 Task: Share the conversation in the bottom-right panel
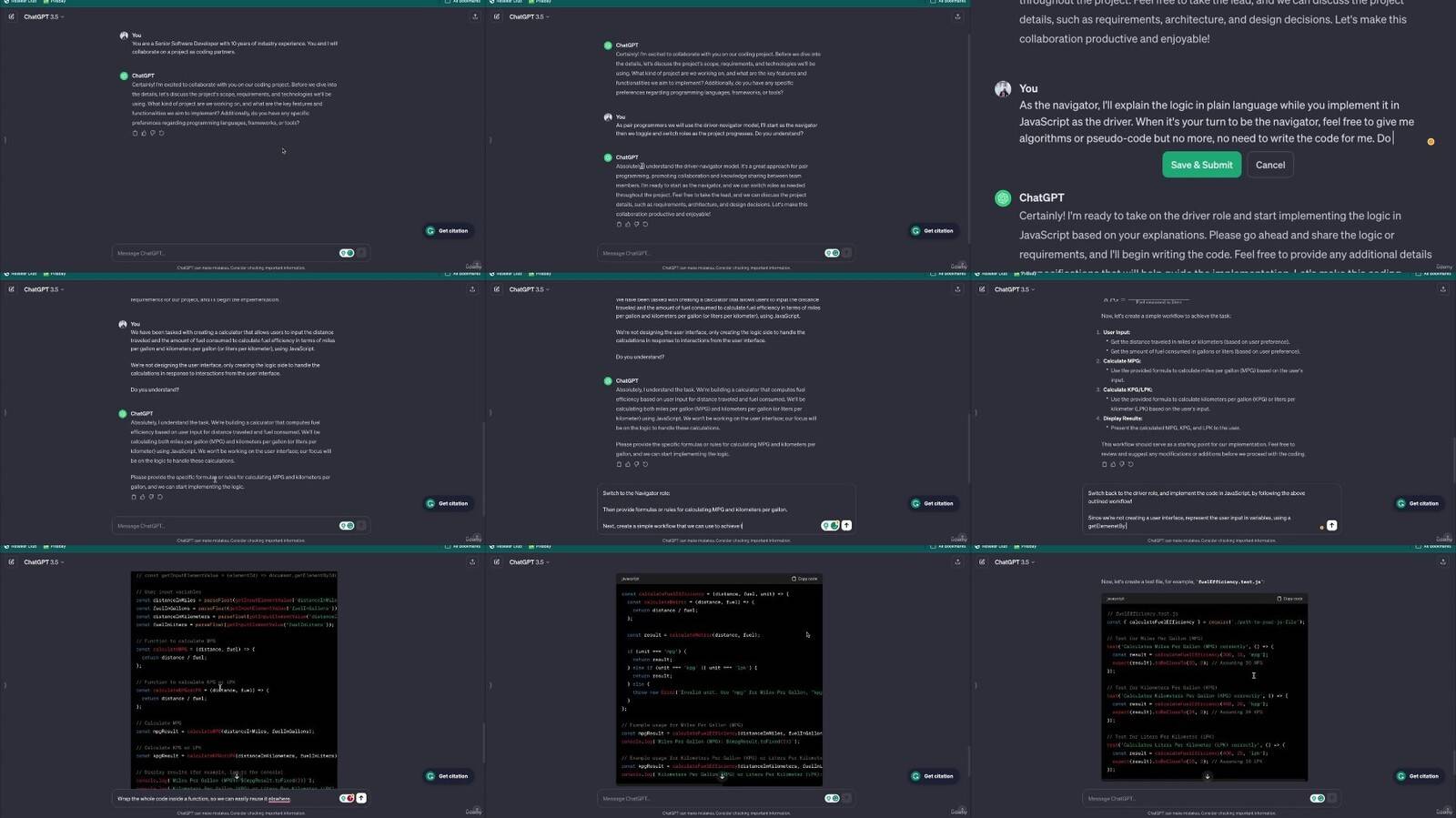tap(1442, 562)
